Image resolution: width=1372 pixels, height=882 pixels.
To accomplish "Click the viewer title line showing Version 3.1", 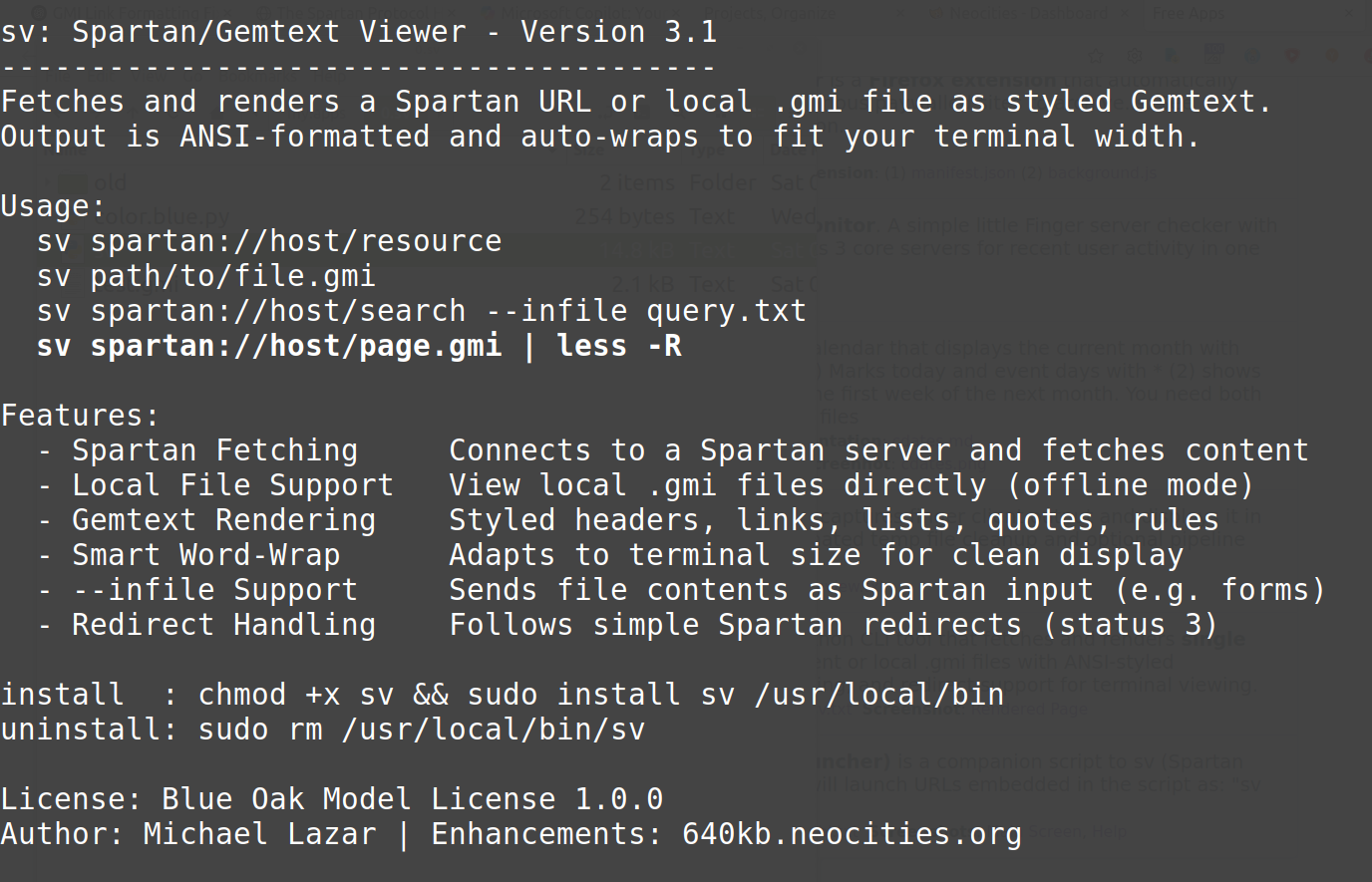I will [359, 32].
